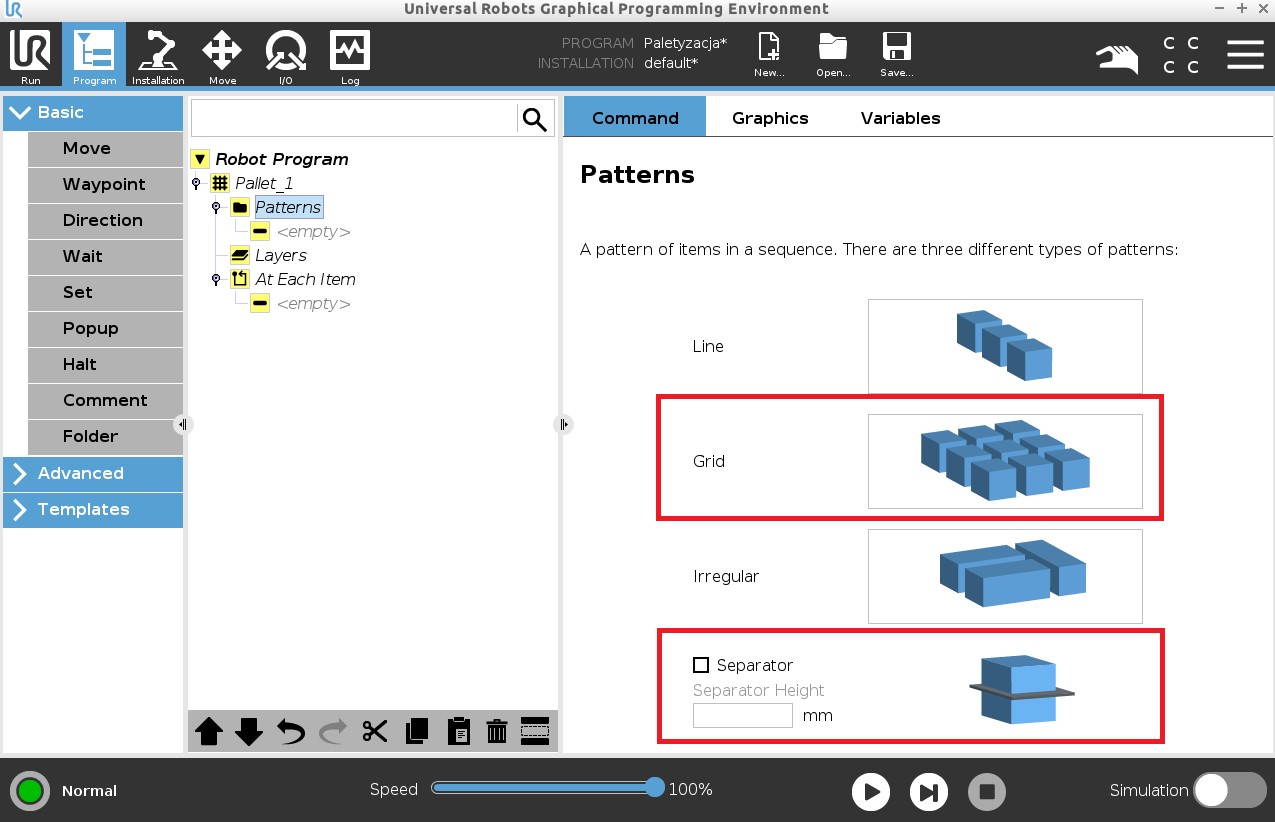Insert a Set command
This screenshot has height=822, width=1275.
(105, 293)
